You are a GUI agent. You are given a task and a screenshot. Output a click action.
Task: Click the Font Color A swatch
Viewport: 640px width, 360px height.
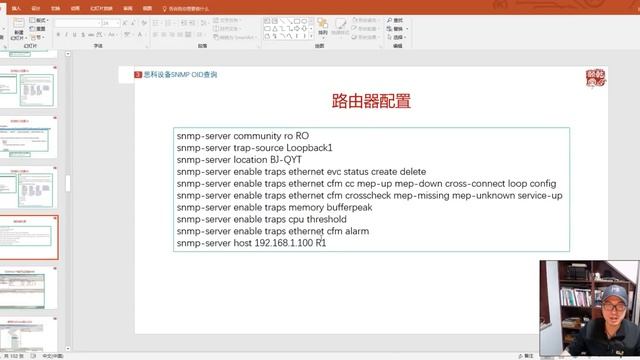click(141, 35)
